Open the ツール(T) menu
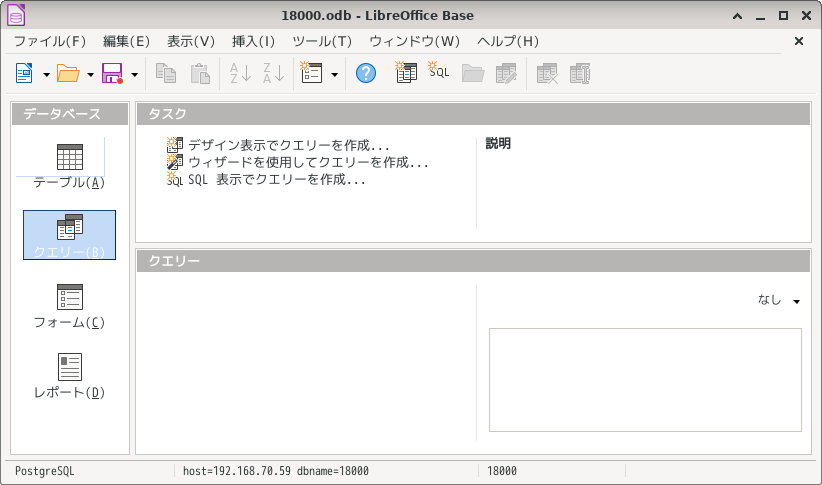Screen dimensions: 822x485 [322, 41]
